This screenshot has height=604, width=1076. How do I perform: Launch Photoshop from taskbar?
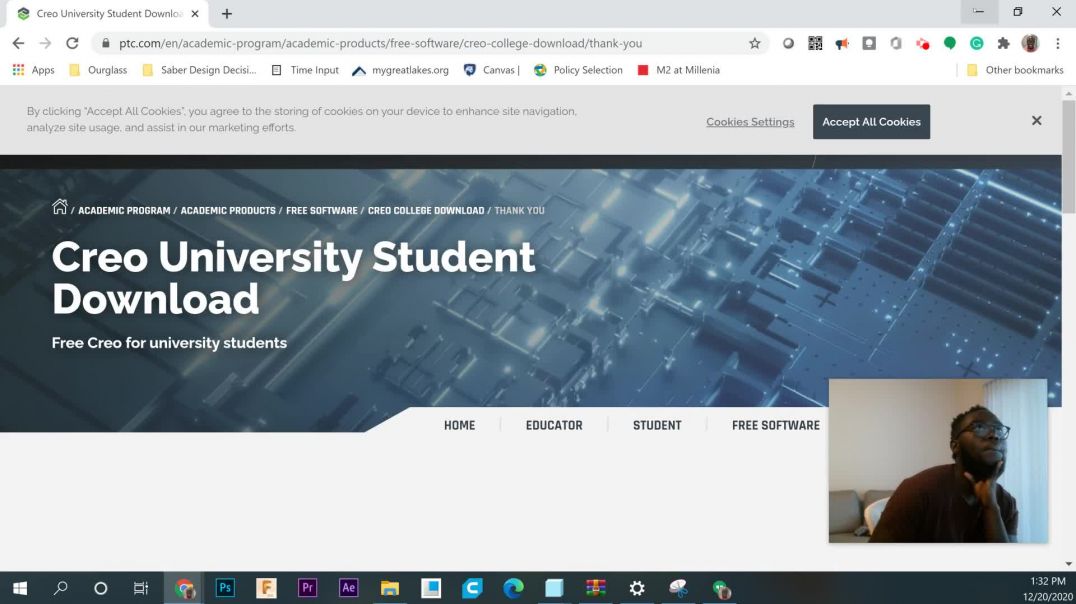[x=225, y=588]
